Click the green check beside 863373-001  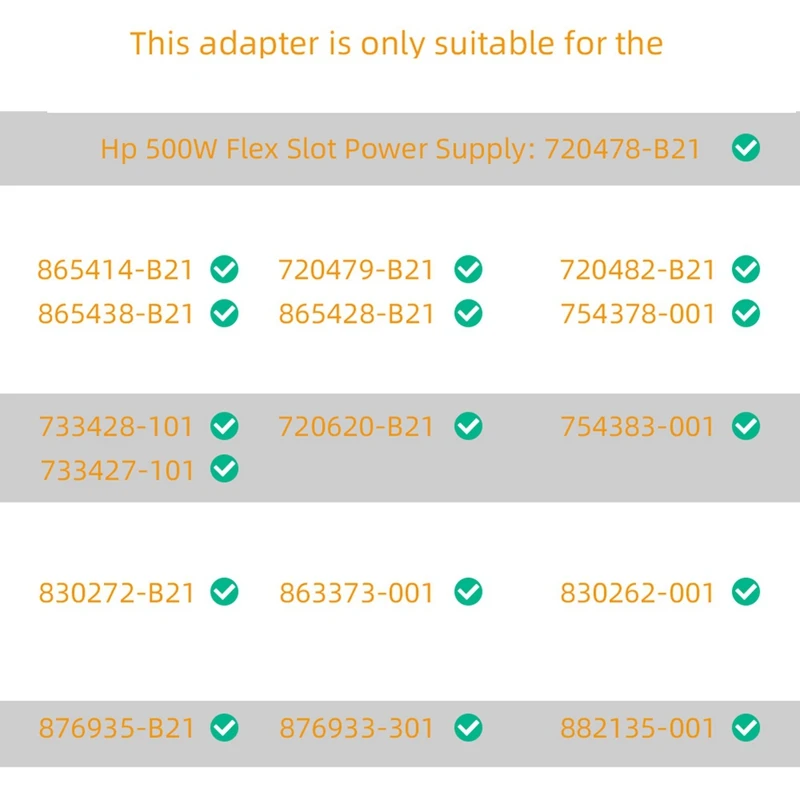[x=468, y=592]
